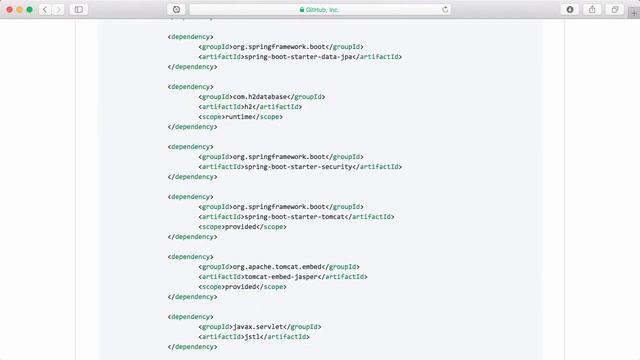The height and width of the screenshot is (360, 640).
Task: Click opening dependency tag above com.h2database
Action: tap(190, 87)
